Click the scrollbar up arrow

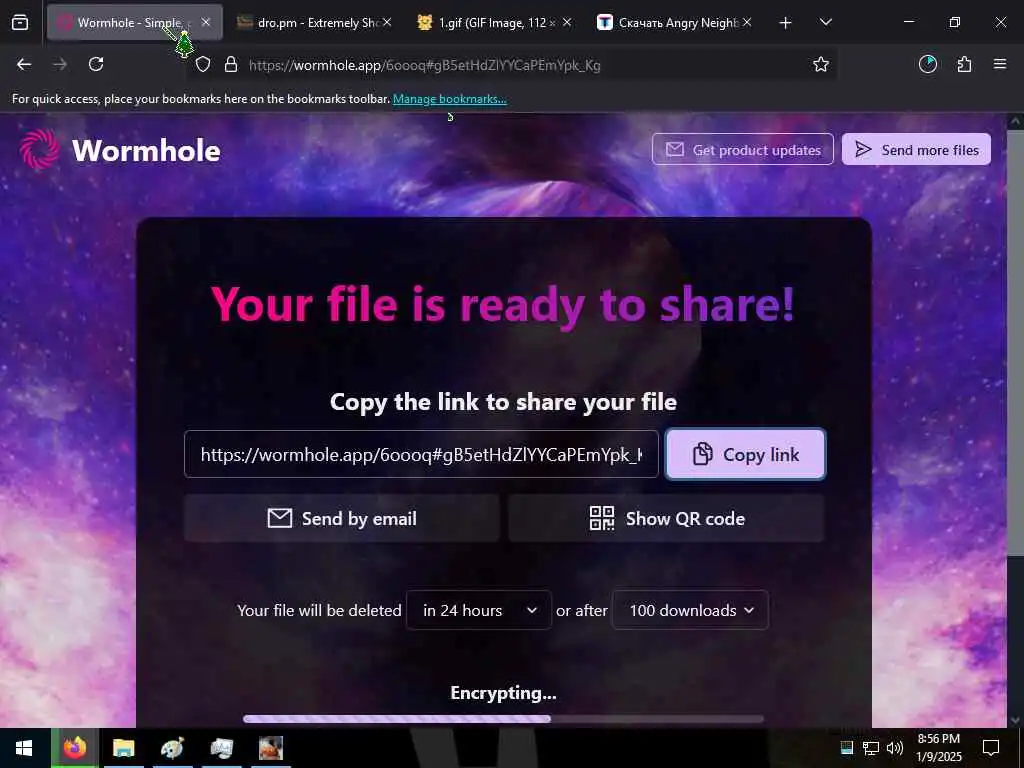(1015, 121)
